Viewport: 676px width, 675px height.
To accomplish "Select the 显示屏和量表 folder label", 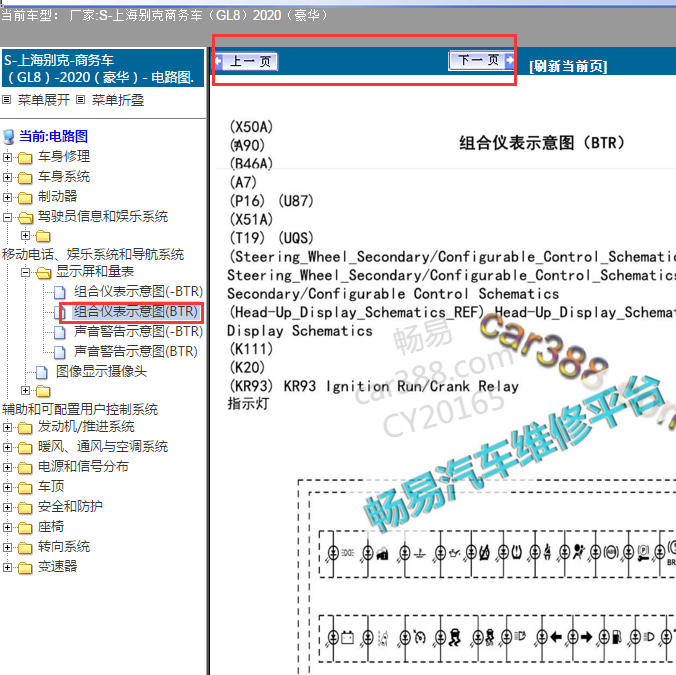I will click(95, 271).
